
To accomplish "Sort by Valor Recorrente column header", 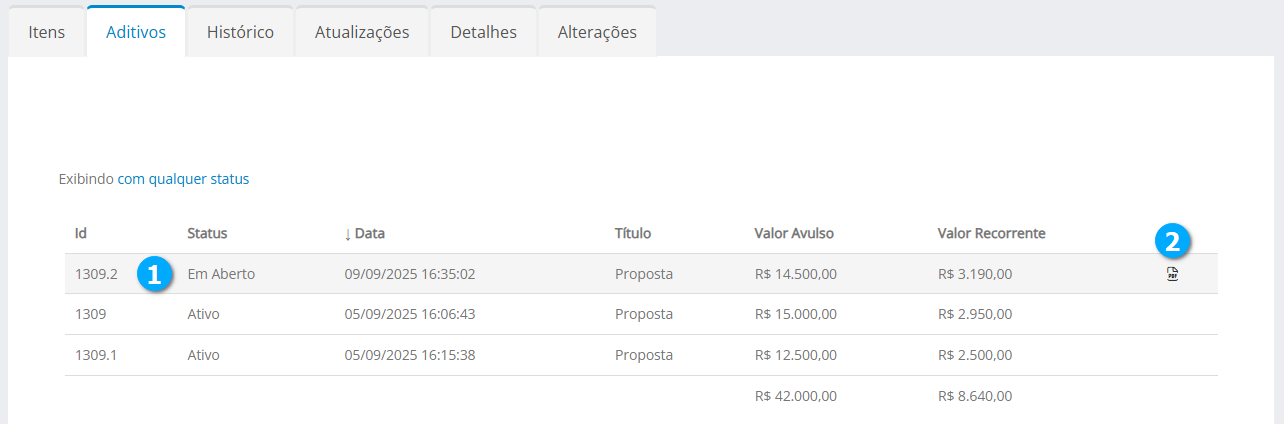I will click(x=991, y=233).
